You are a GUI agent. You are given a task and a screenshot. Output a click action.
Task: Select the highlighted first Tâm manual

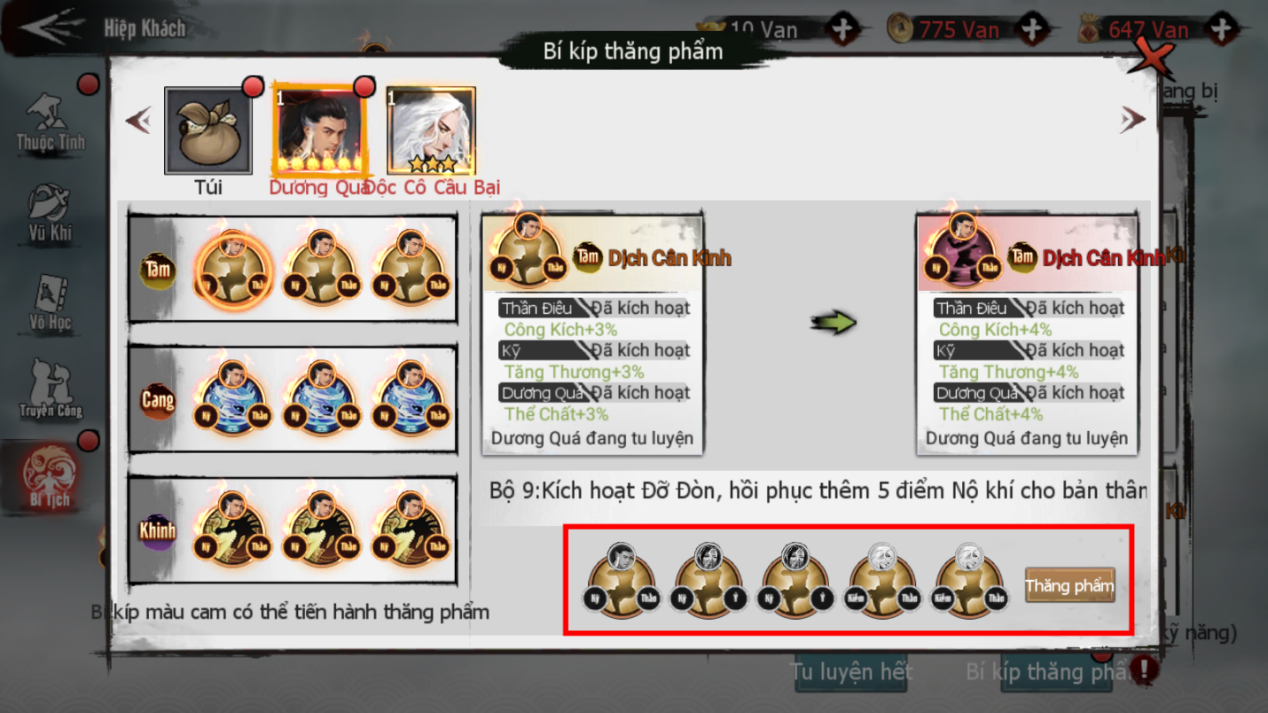(x=232, y=269)
